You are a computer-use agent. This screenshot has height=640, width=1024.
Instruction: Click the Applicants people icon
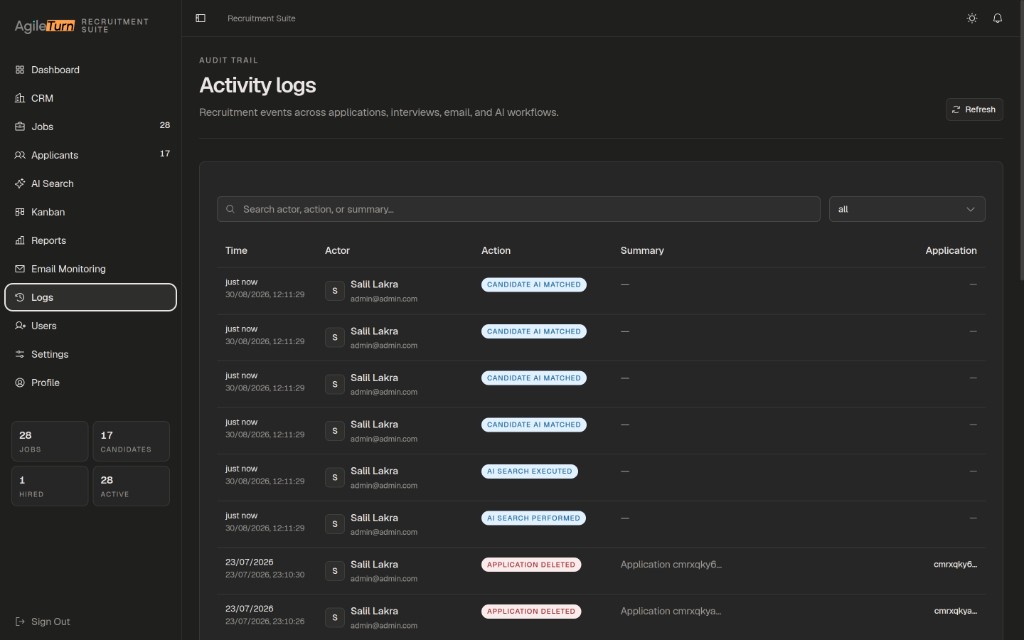[x=20, y=155]
